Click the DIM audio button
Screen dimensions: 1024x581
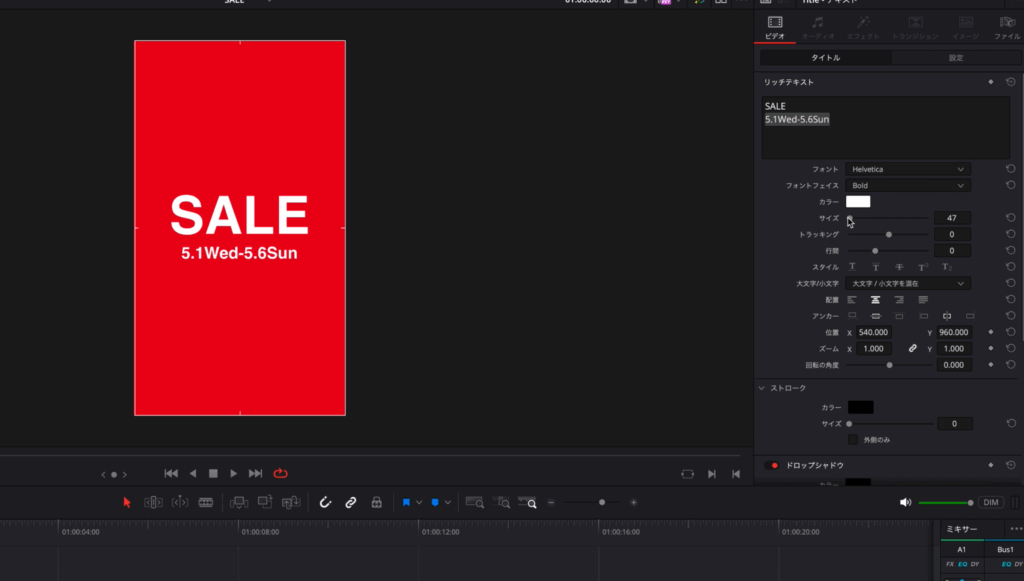click(991, 502)
